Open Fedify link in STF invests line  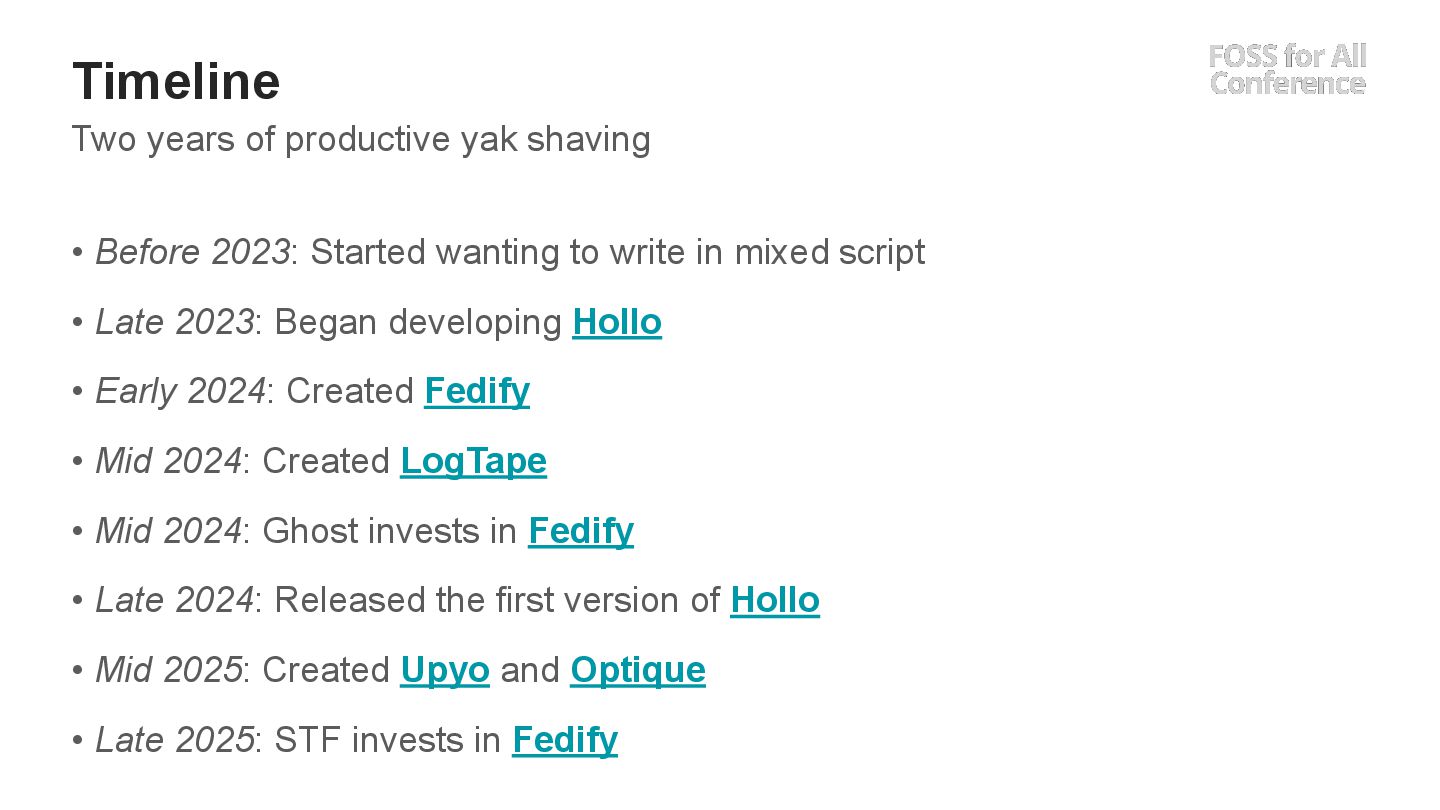(565, 740)
